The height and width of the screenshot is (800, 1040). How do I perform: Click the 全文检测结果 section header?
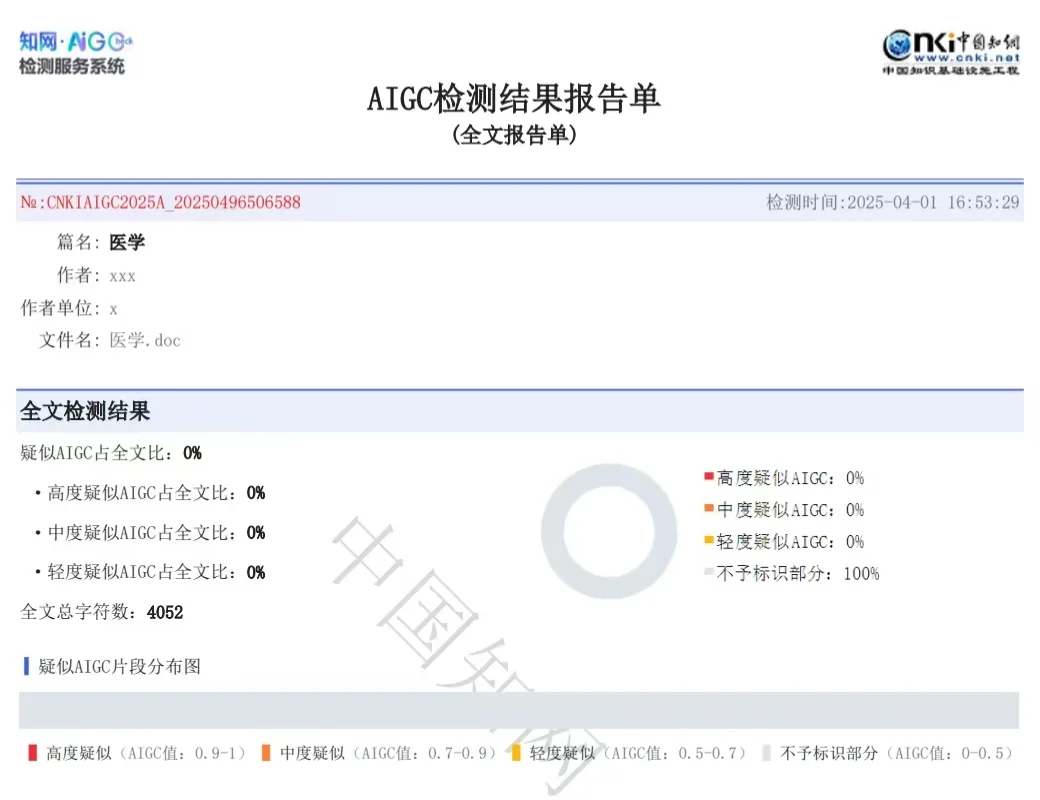[85, 411]
